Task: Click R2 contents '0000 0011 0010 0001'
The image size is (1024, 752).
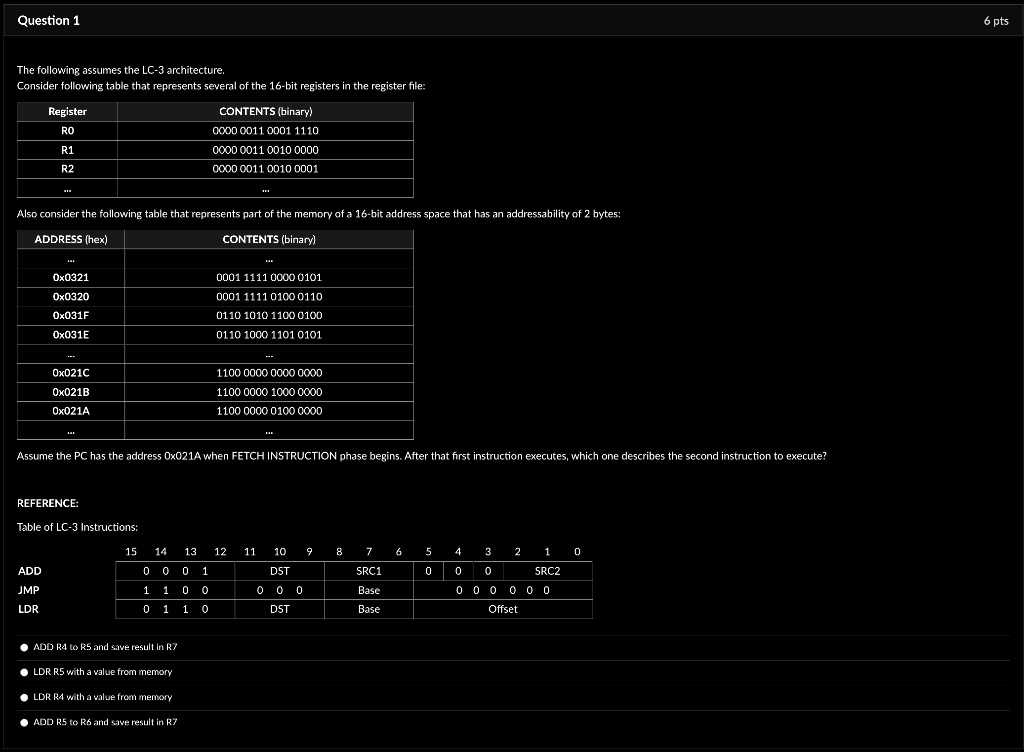Action: click(x=265, y=169)
